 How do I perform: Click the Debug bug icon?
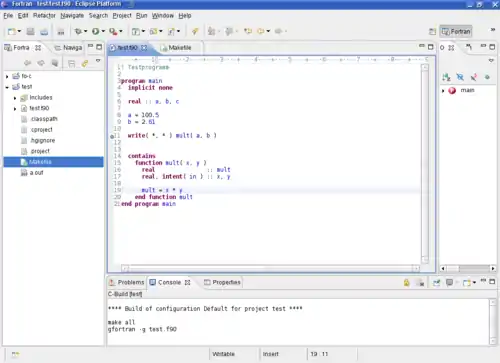[78, 31]
